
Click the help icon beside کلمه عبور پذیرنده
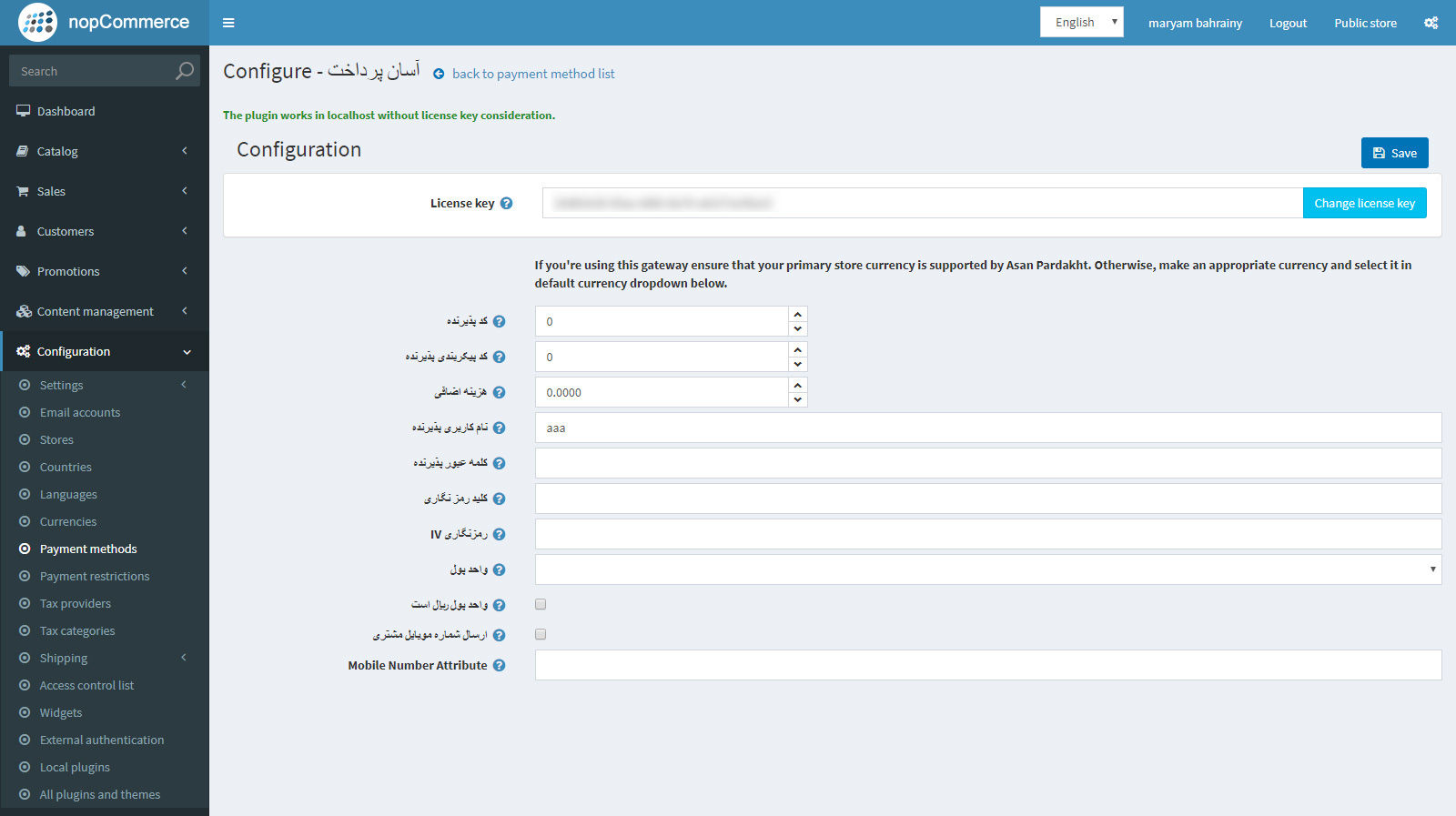click(x=499, y=463)
